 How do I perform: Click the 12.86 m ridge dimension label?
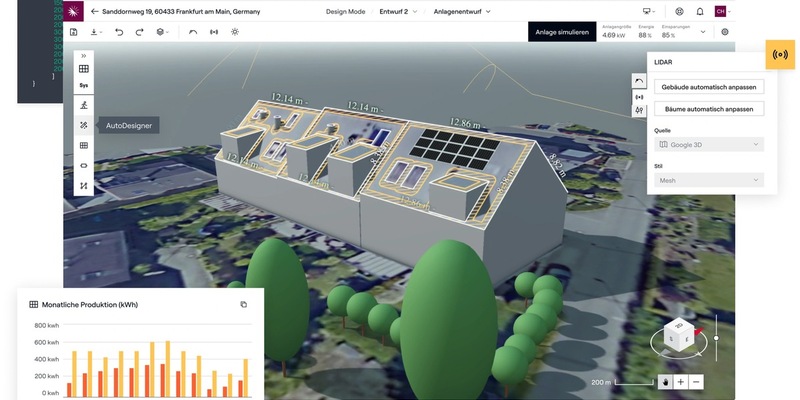[x=466, y=123]
